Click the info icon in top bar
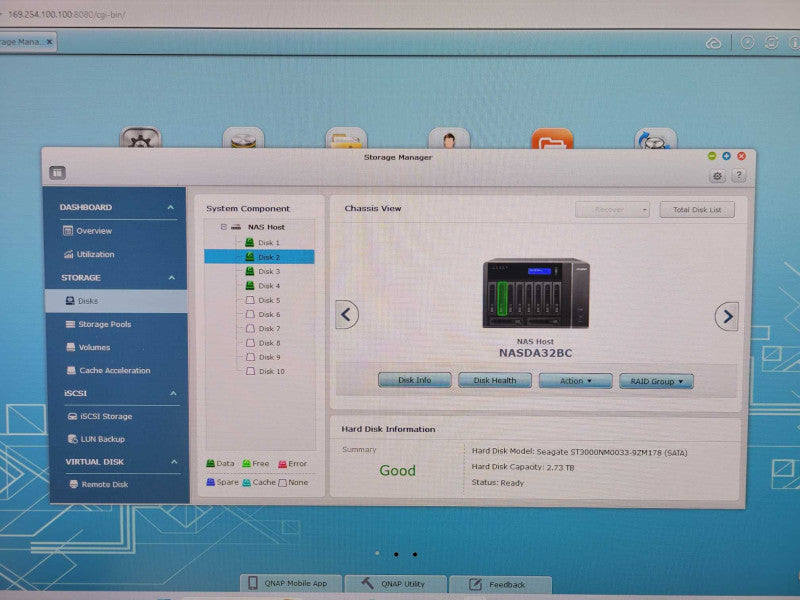Viewport: 800px width, 600px height. [x=794, y=42]
